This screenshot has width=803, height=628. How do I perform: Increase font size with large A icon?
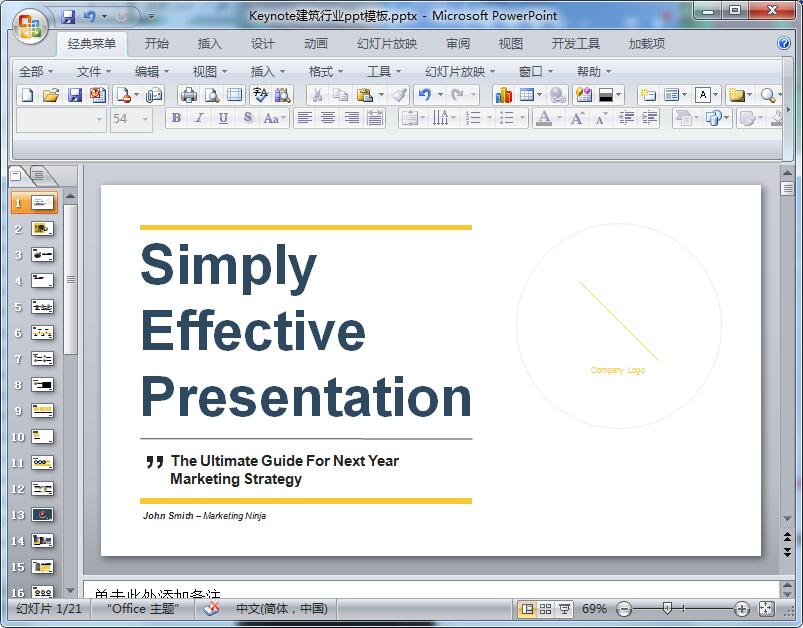coord(578,119)
